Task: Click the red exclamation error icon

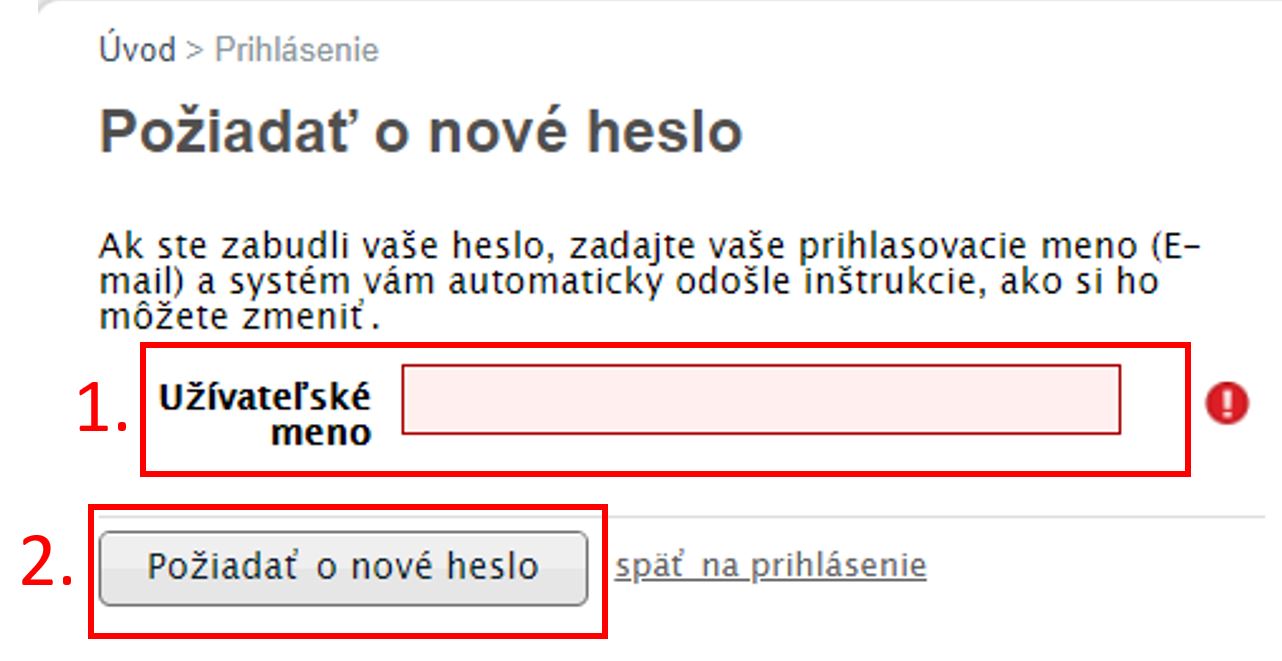Action: [1227, 403]
